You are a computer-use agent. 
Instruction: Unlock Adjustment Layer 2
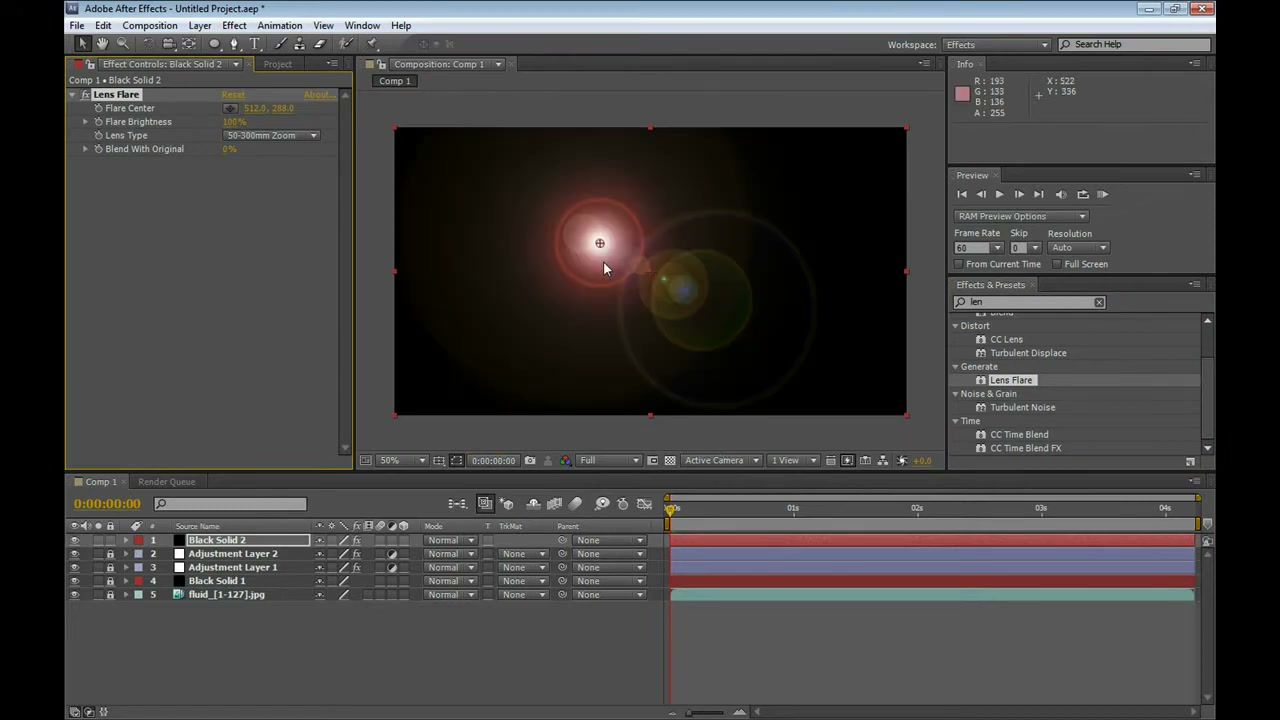click(x=110, y=554)
